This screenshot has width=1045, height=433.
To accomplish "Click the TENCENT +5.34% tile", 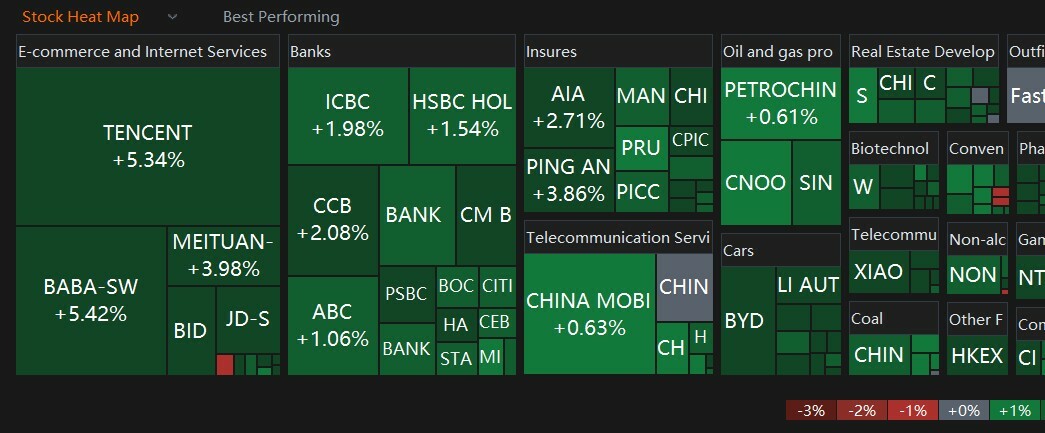I will (x=148, y=146).
